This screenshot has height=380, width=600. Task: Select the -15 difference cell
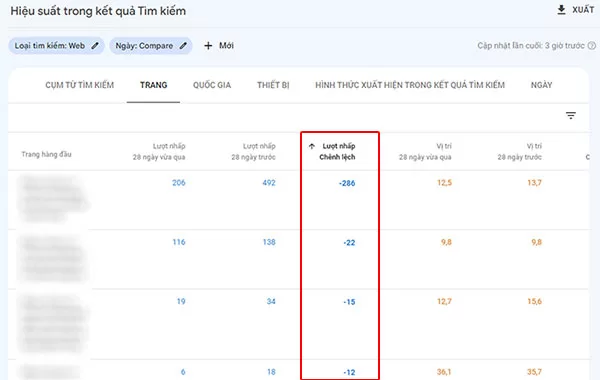click(349, 302)
